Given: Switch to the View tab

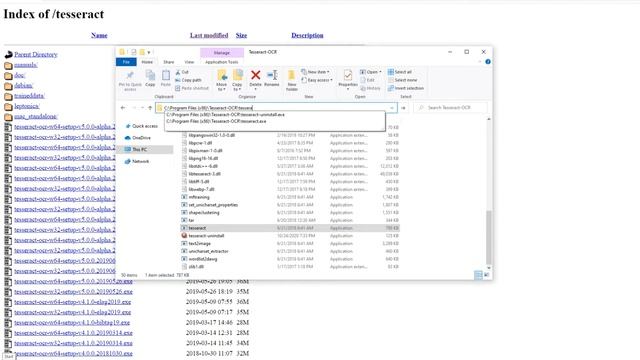Looking at the screenshot, I should [x=189, y=62].
